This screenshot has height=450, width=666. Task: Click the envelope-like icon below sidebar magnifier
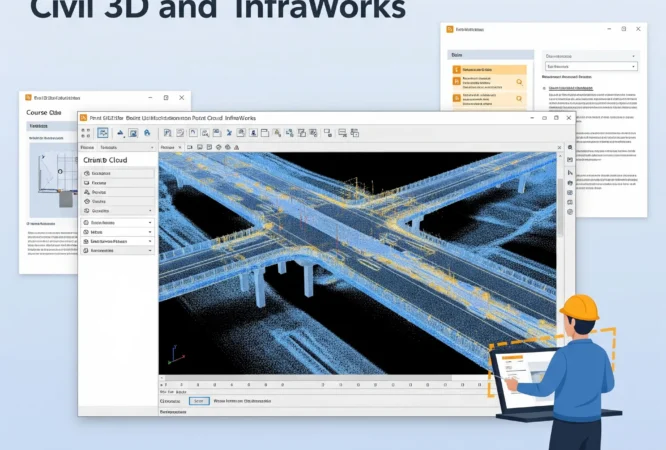click(570, 159)
